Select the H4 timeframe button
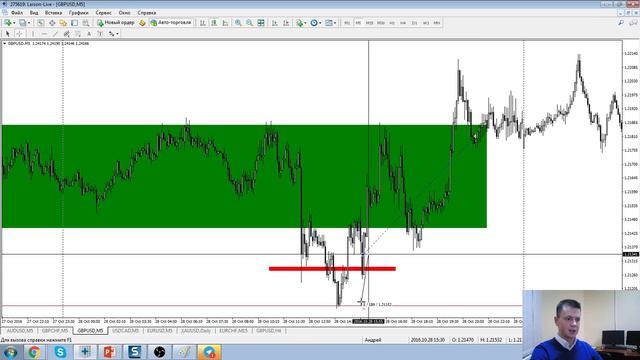The height and width of the screenshot is (360, 640). click(x=403, y=23)
